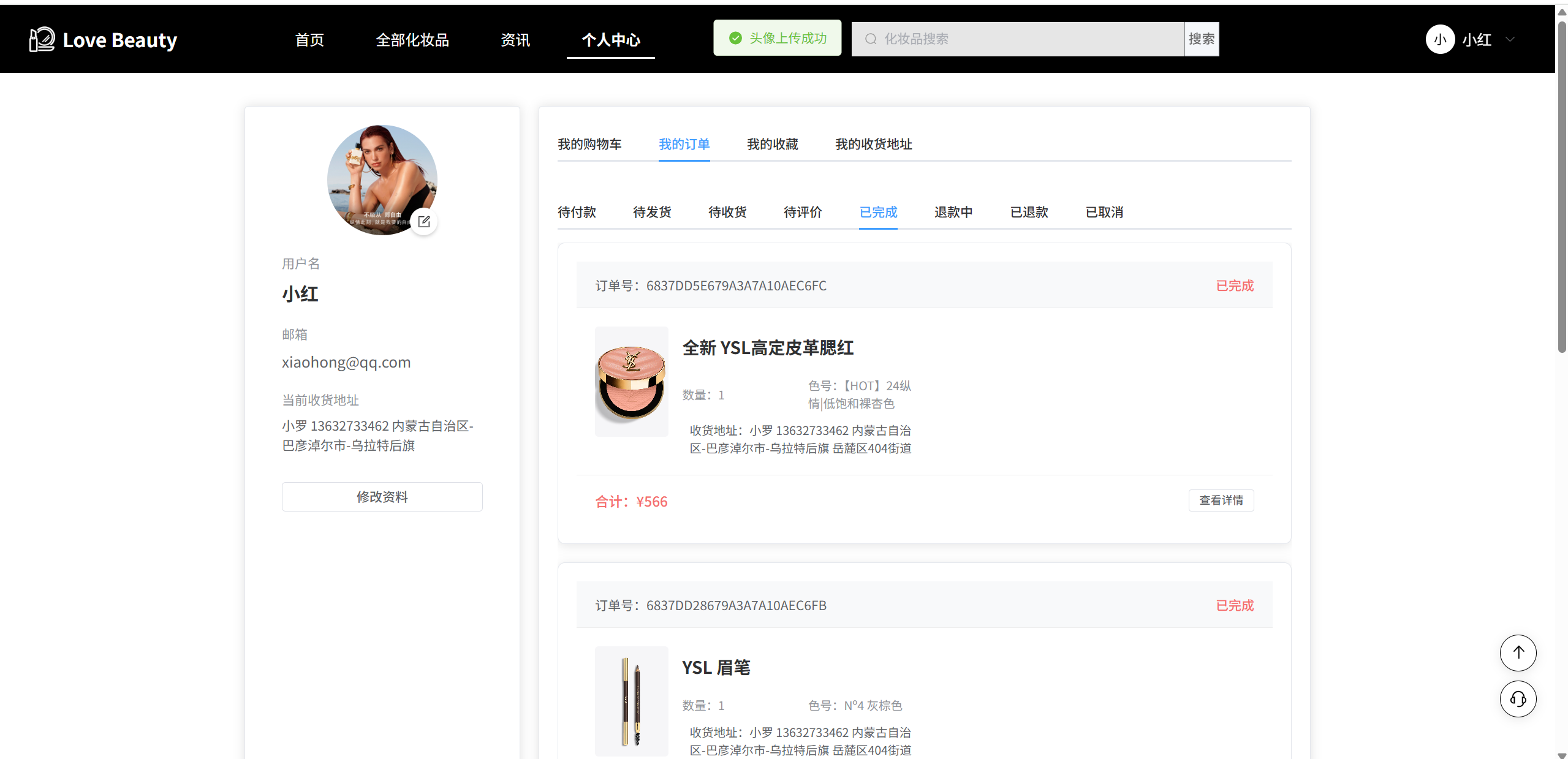Filter orders by 退款中
Screen dimensions: 1568x759
(x=953, y=213)
